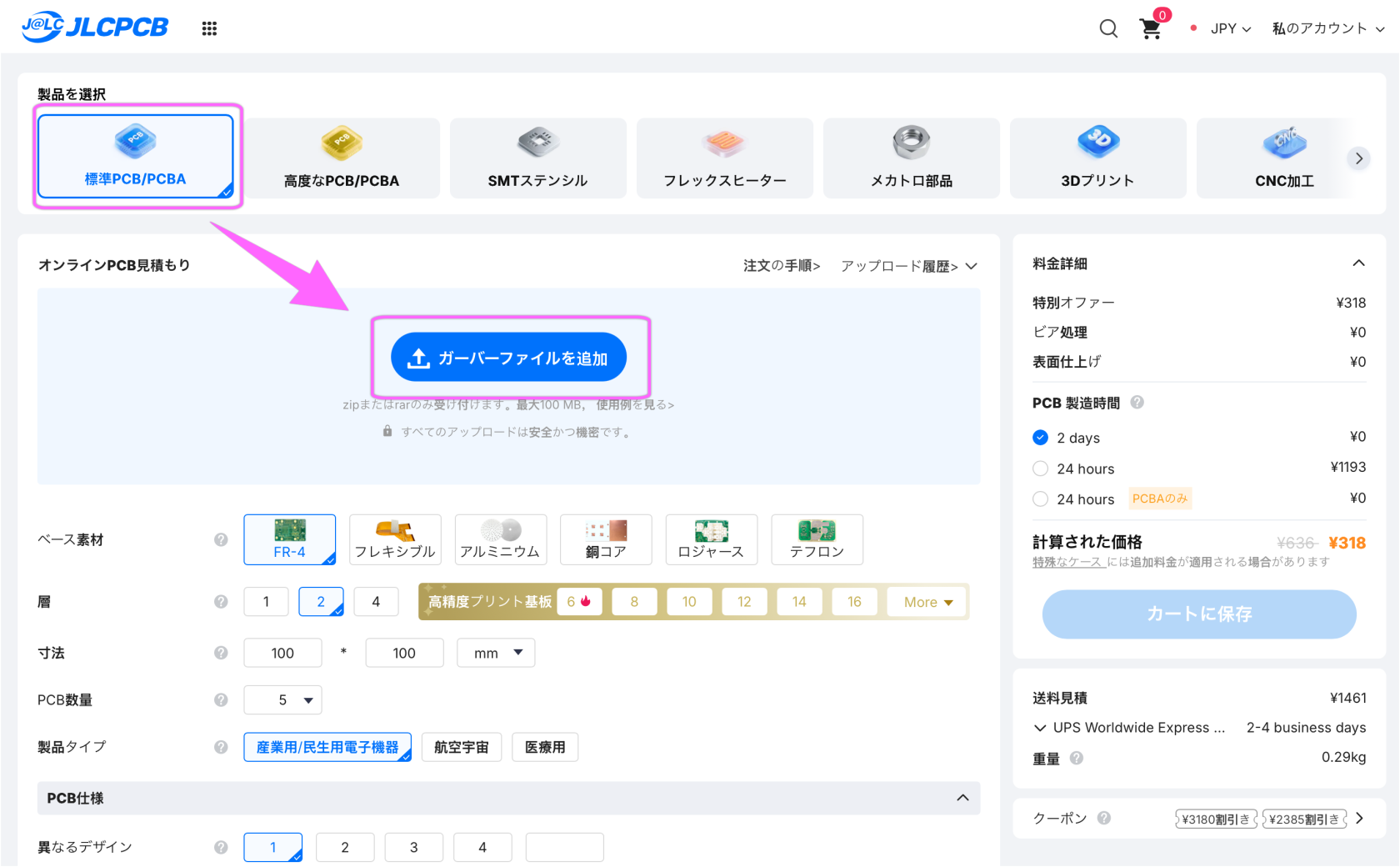Click first dimension field showing 100
1400x867 pixels.
pyautogui.click(x=282, y=653)
